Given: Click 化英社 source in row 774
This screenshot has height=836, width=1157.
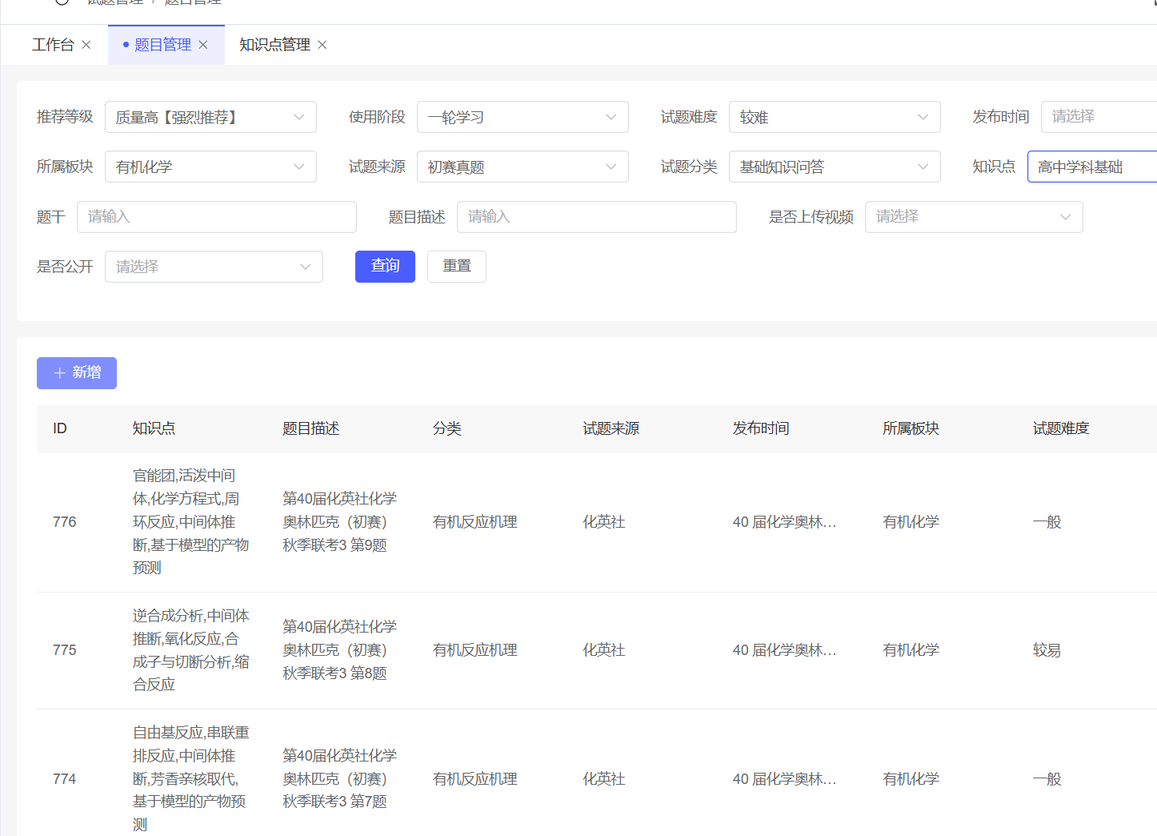Looking at the screenshot, I should (604, 779).
